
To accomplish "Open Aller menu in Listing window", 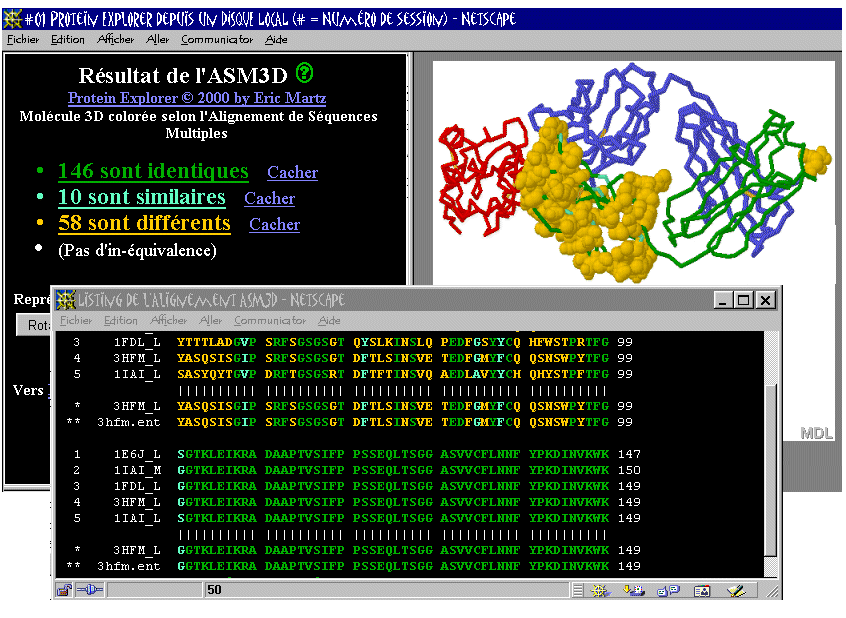I will click(x=210, y=321).
